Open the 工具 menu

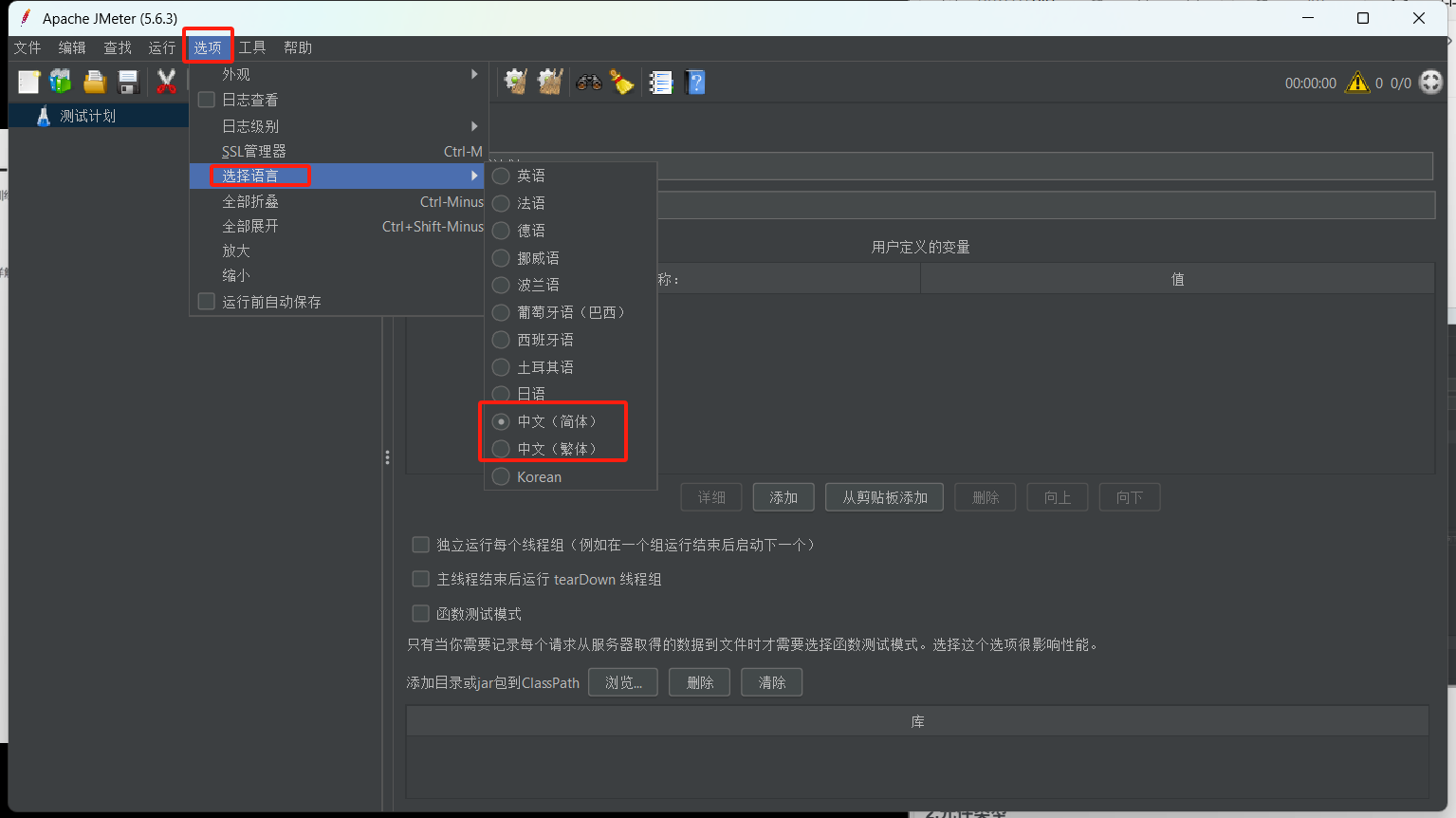click(252, 47)
